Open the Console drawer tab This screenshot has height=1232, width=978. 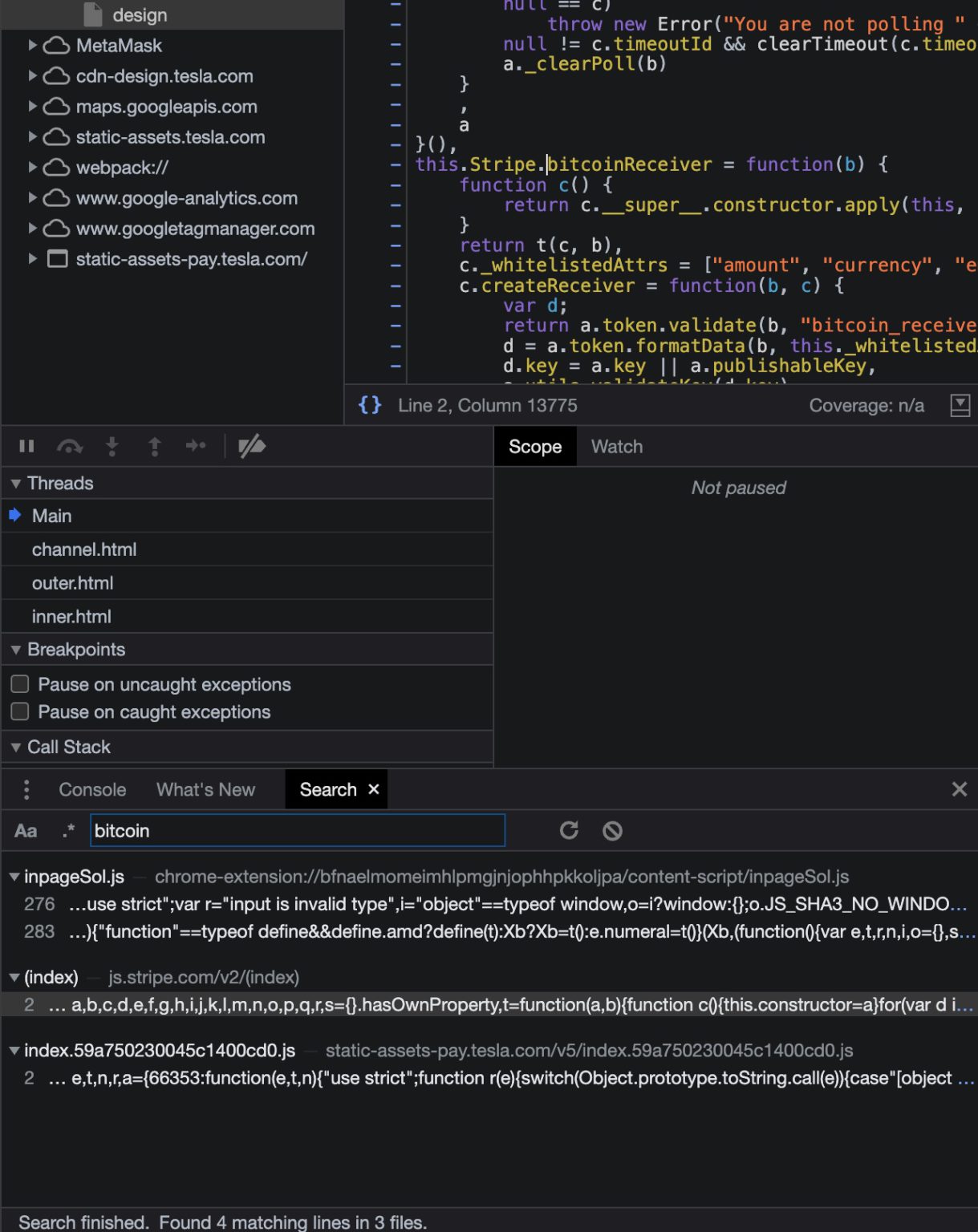click(92, 789)
